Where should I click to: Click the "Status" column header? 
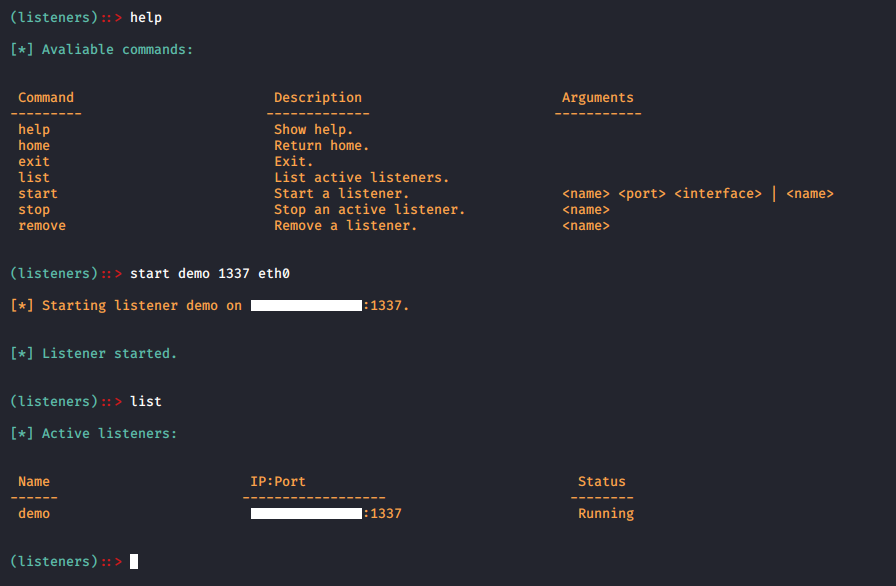click(x=602, y=481)
